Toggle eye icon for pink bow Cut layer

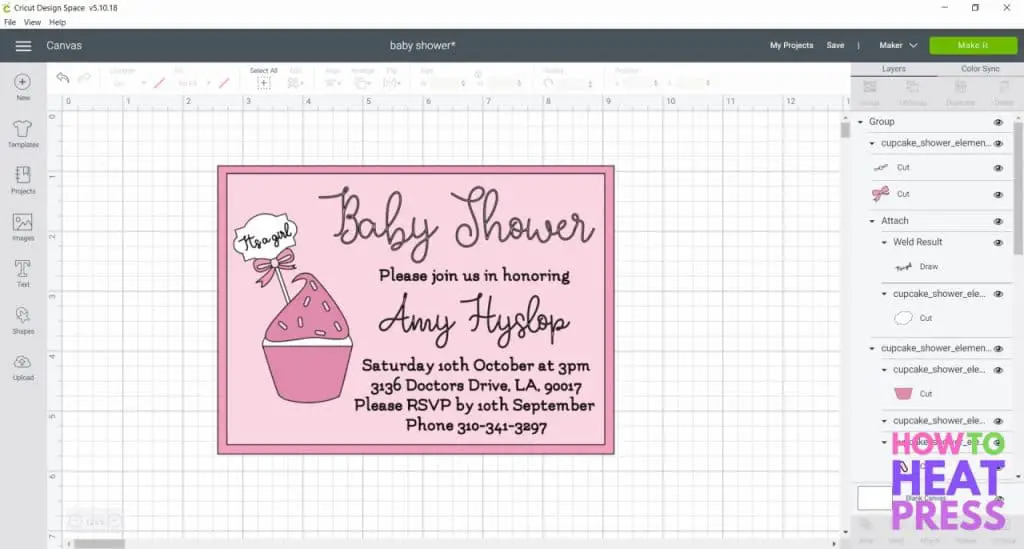click(998, 195)
